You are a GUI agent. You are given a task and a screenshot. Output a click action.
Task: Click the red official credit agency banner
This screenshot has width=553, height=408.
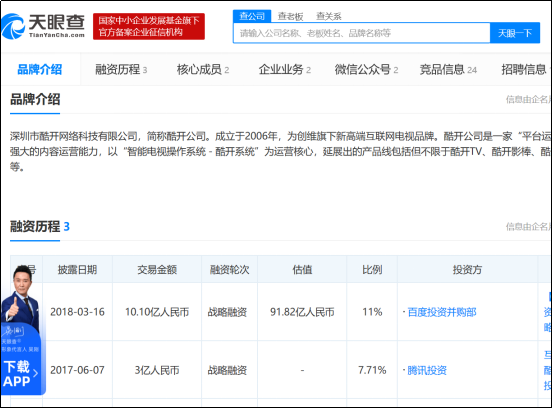(x=149, y=26)
